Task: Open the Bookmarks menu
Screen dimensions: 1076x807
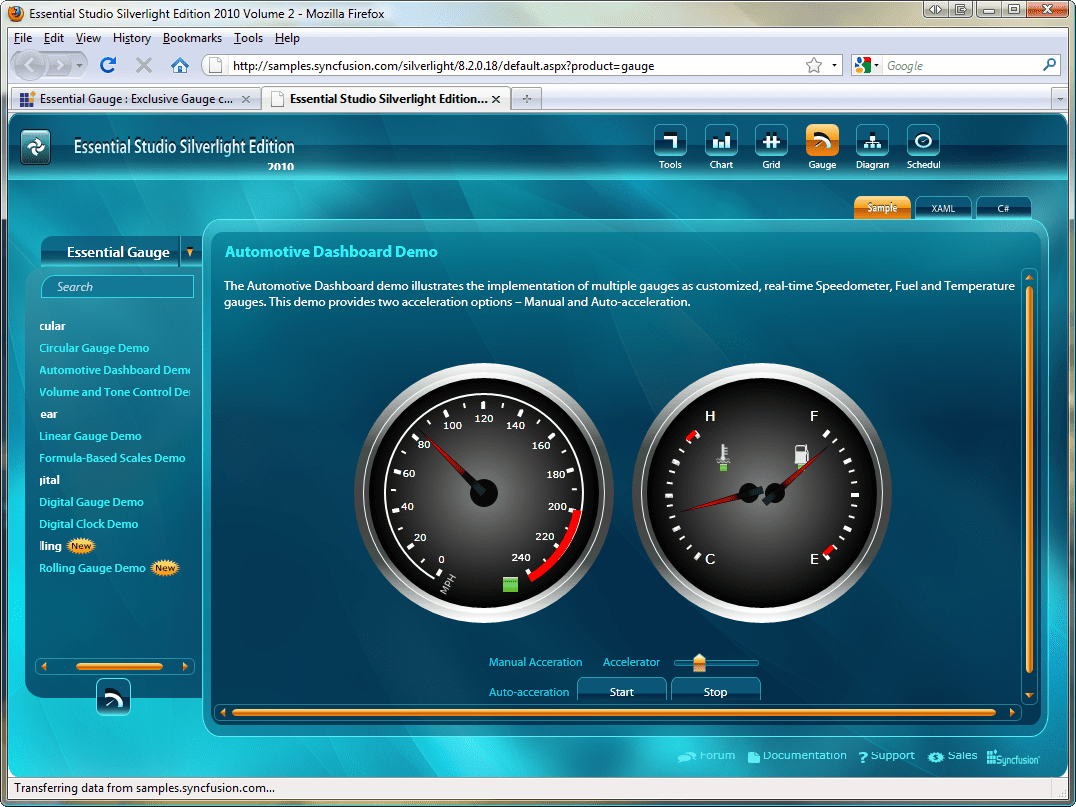Action: (x=192, y=38)
